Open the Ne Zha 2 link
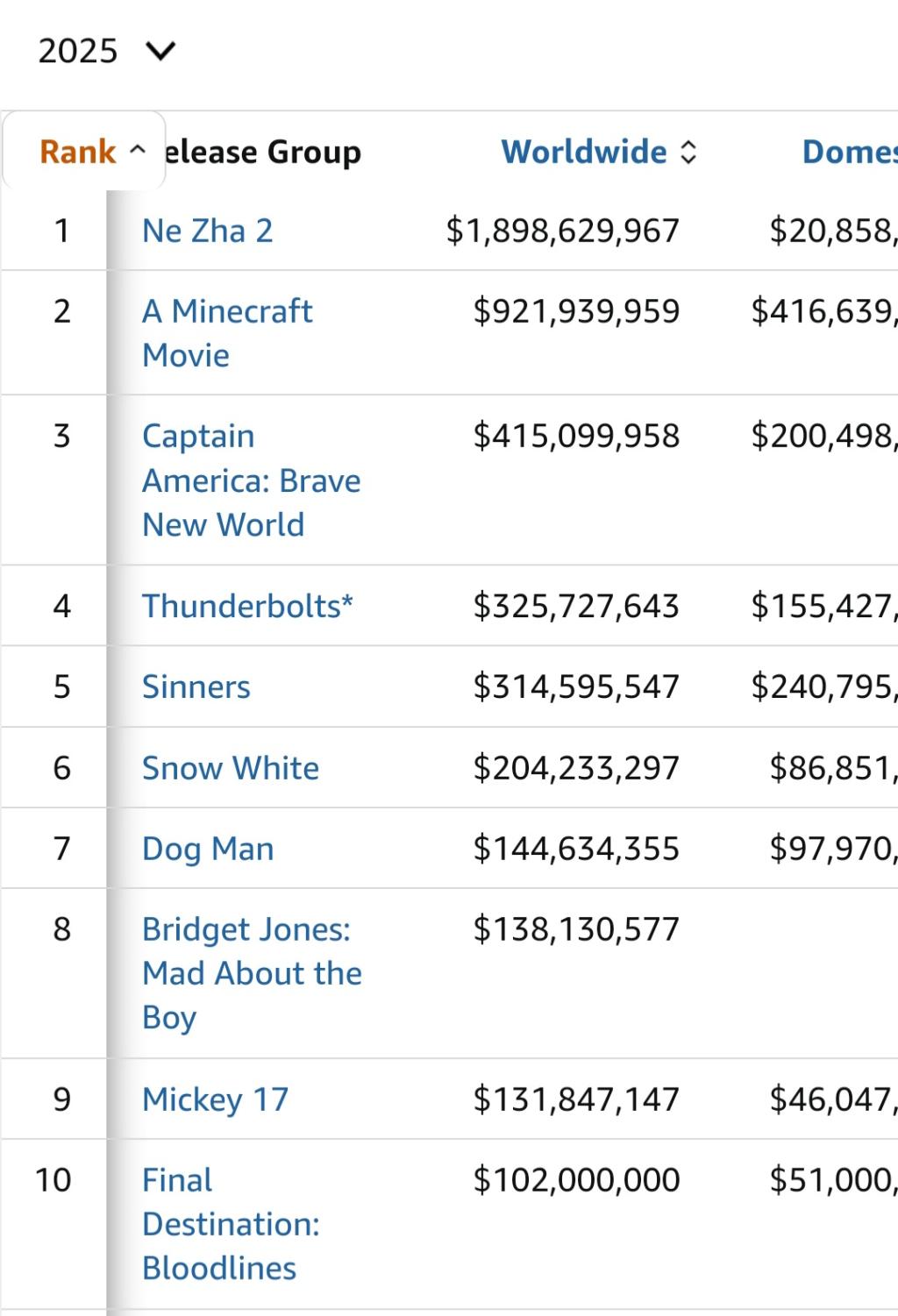Screen dimensions: 898x1316 [x=208, y=231]
